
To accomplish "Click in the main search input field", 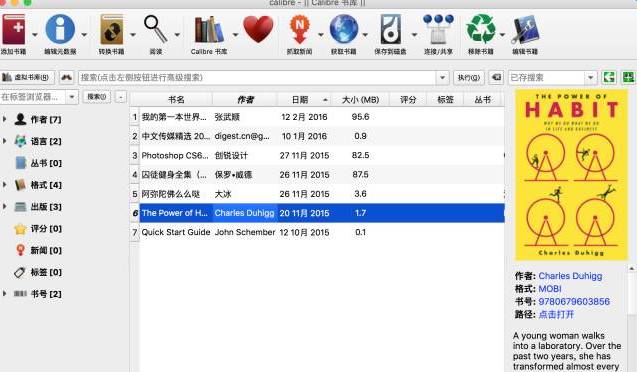I will tap(257, 77).
